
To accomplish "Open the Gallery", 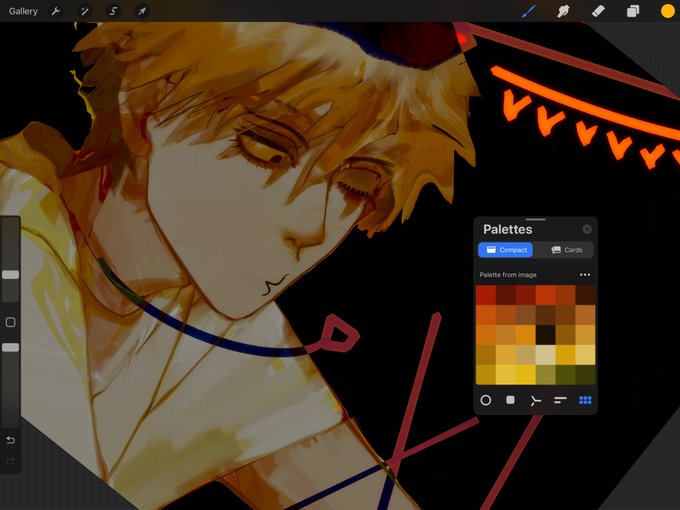I will [23, 11].
